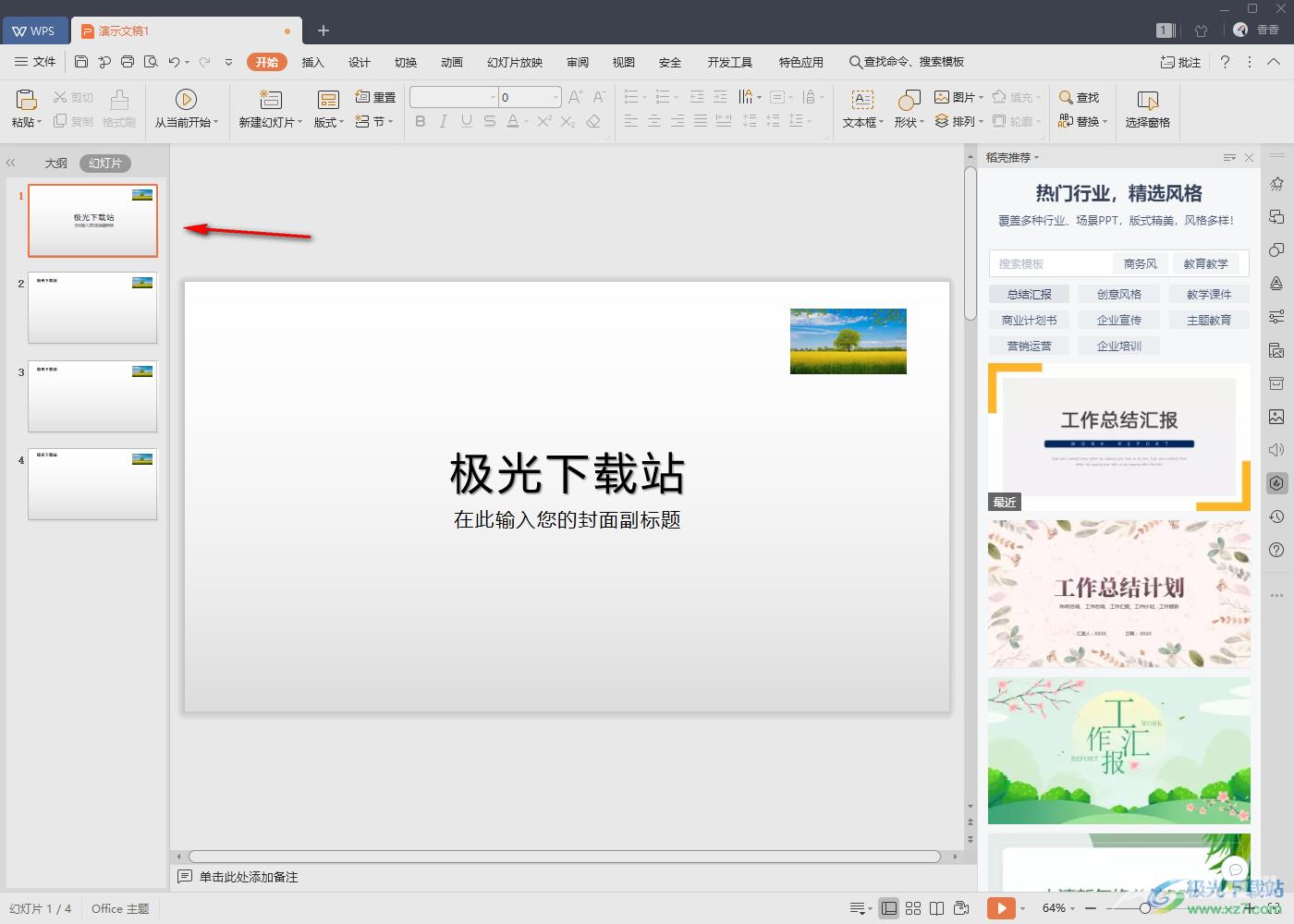Image resolution: width=1294 pixels, height=924 pixels.
Task: Switch to reading view icon
Action: point(936,908)
